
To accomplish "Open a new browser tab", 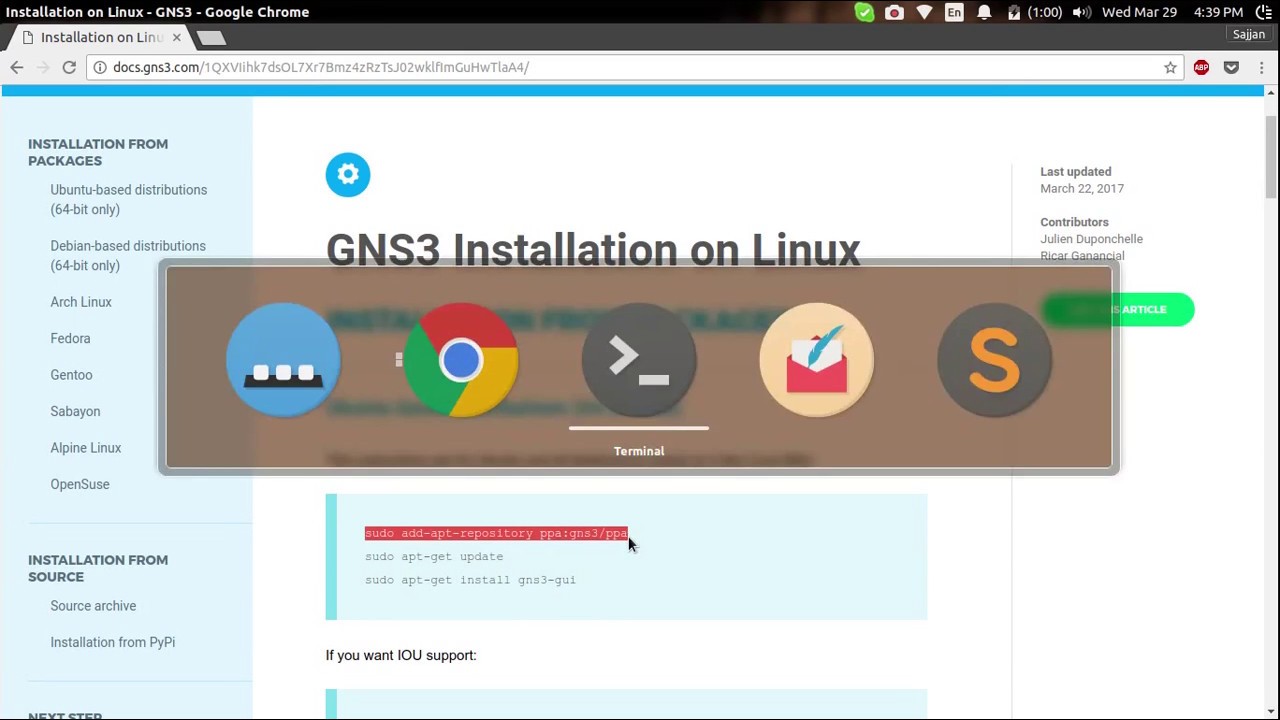I will pos(211,38).
